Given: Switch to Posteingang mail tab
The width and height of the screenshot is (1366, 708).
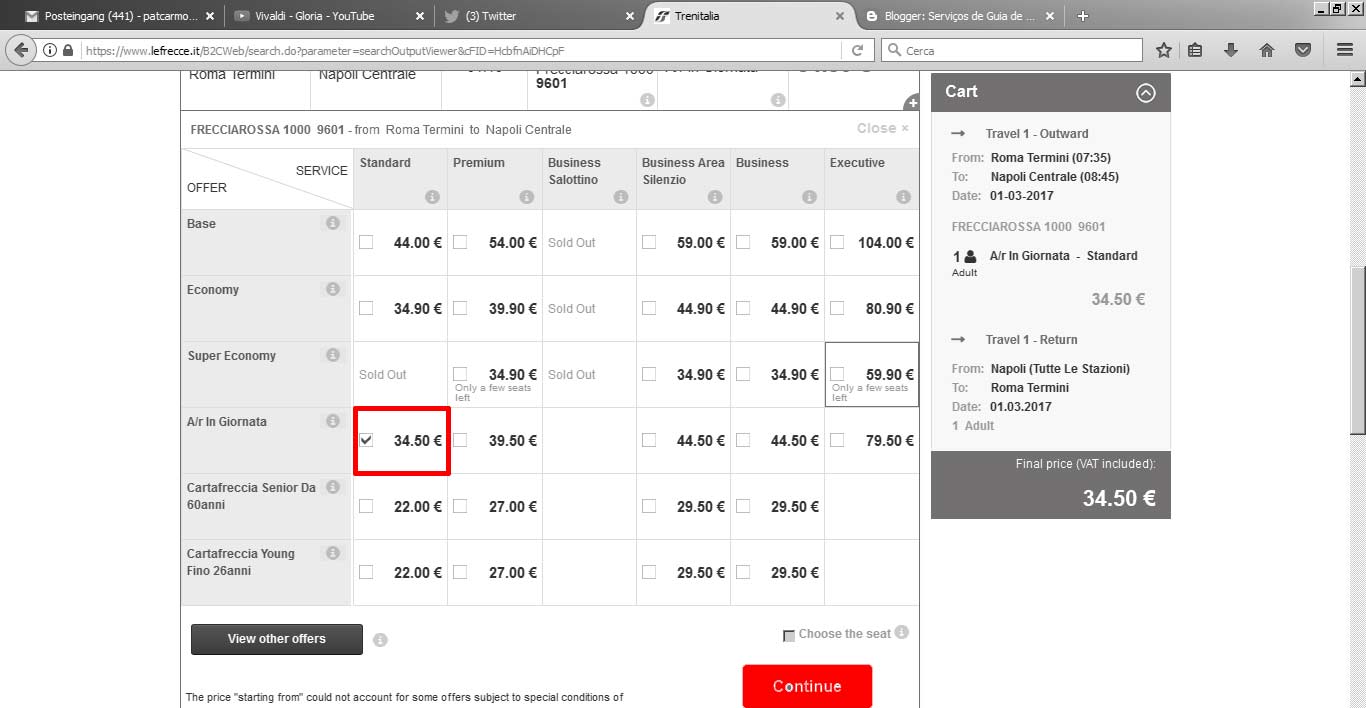Looking at the screenshot, I should (118, 16).
